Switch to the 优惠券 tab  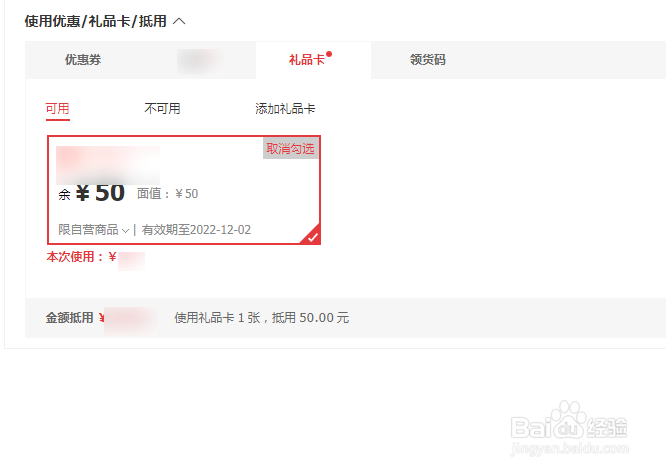click(83, 60)
